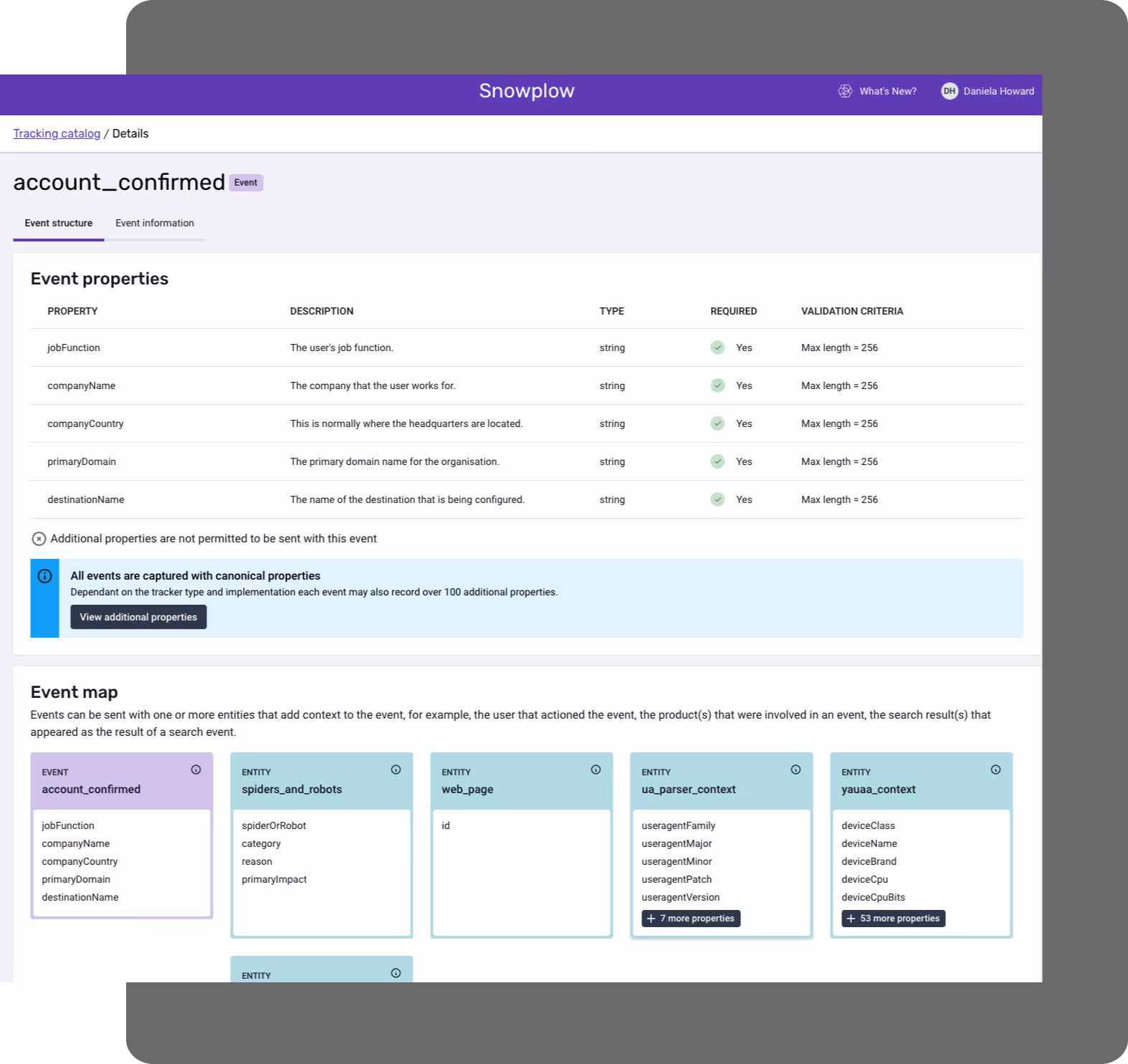
Task: Open What's New? link in header
Action: point(888,91)
